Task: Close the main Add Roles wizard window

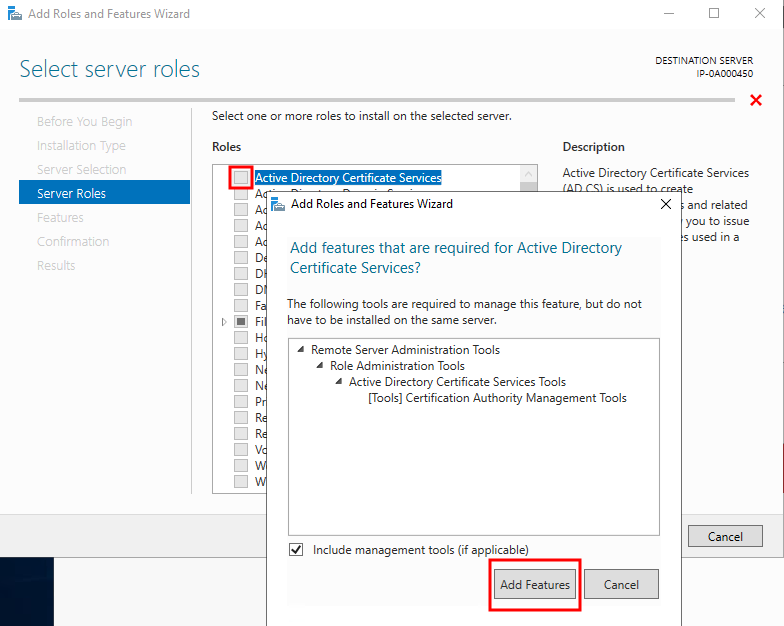Action: click(x=760, y=14)
